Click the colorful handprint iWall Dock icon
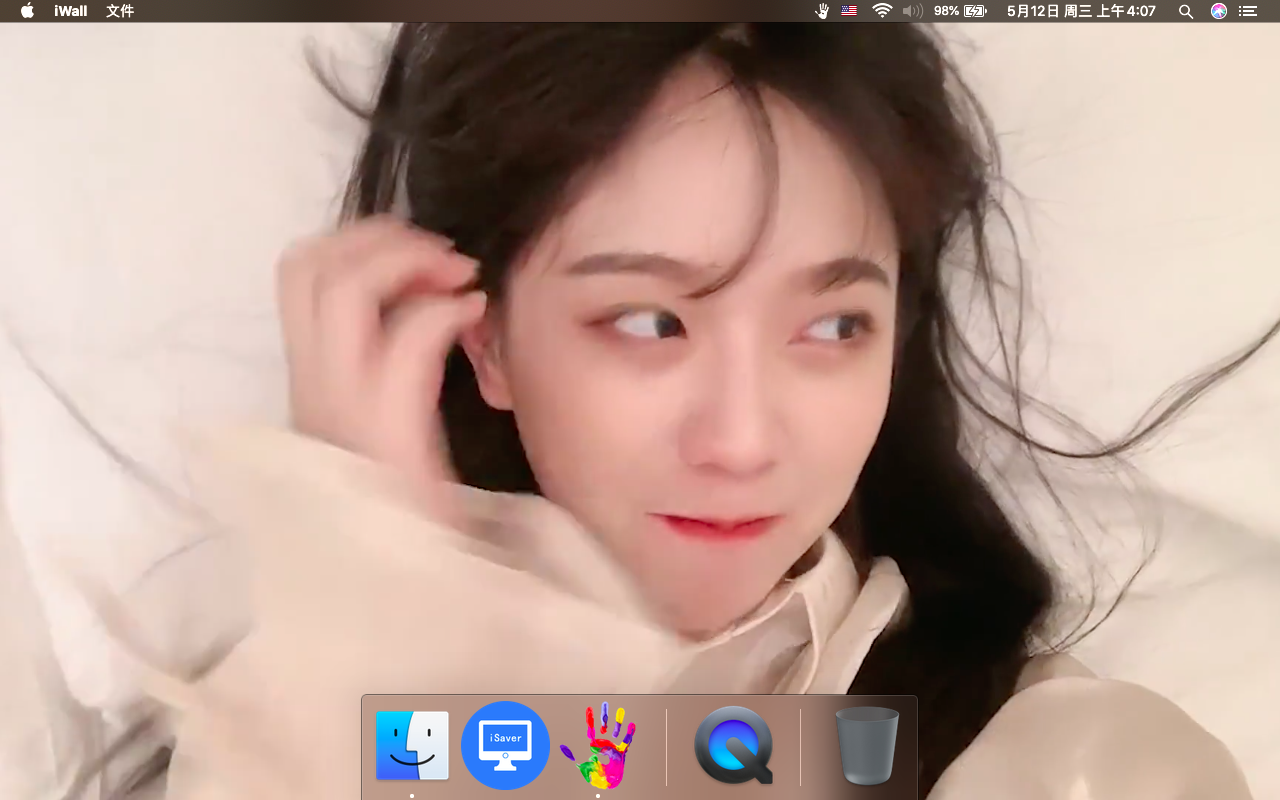The height and width of the screenshot is (800, 1280). pyautogui.click(x=598, y=745)
